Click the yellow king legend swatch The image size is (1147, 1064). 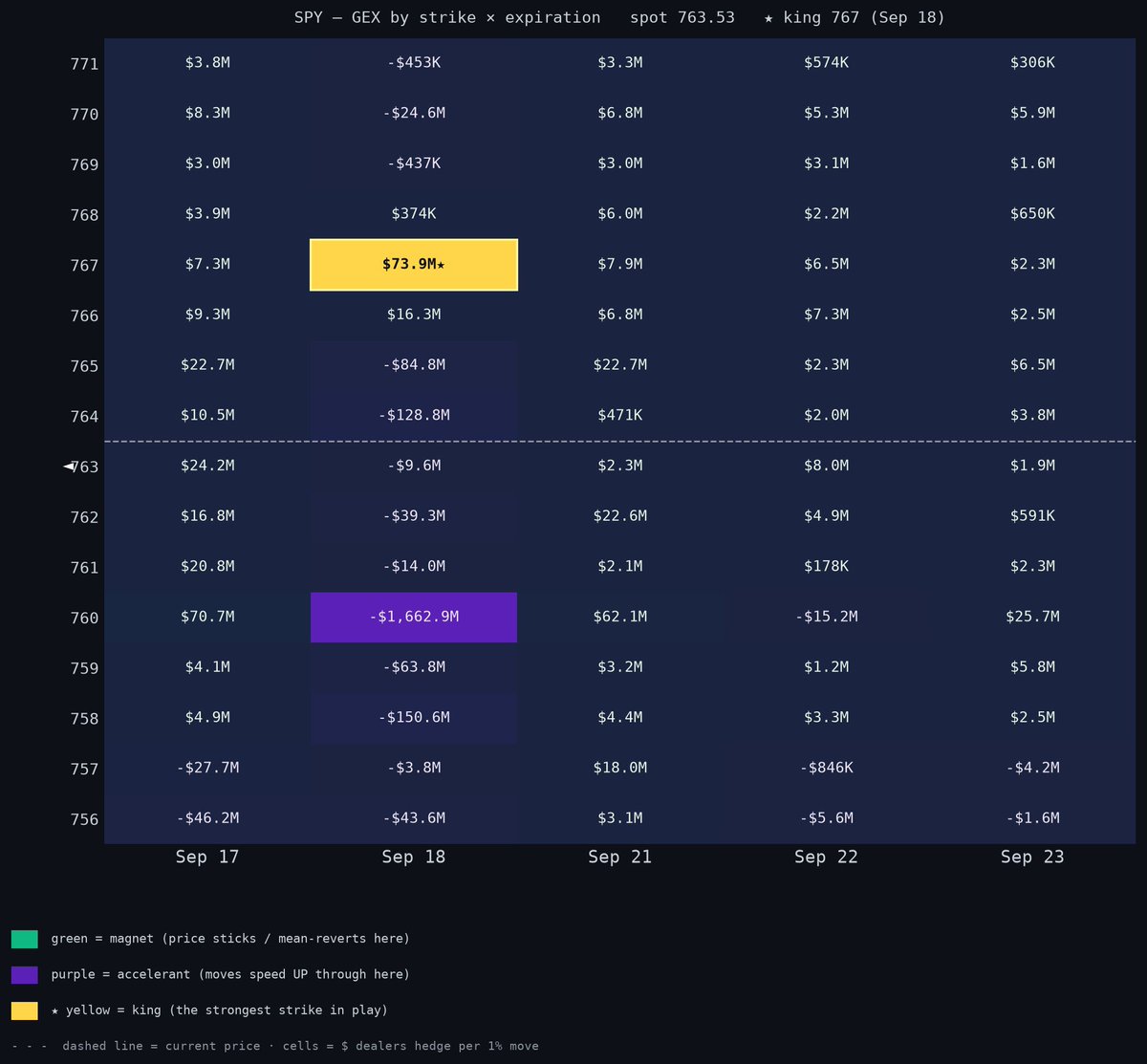point(25,1010)
